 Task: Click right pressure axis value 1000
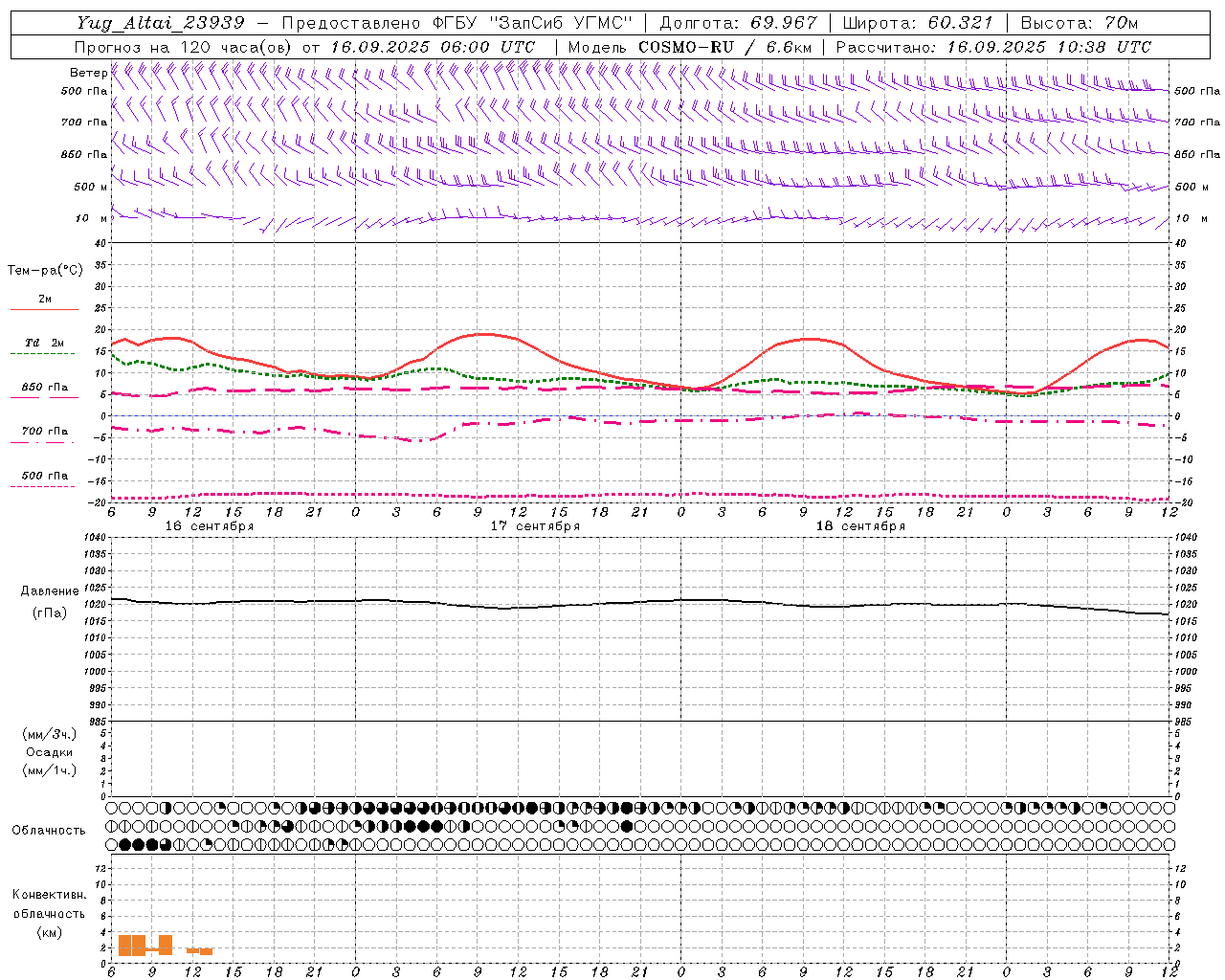pos(1185,672)
